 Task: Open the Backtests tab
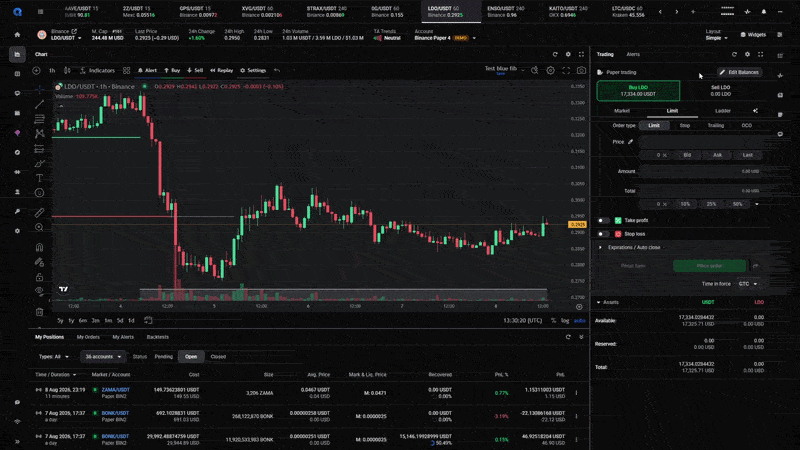point(158,337)
